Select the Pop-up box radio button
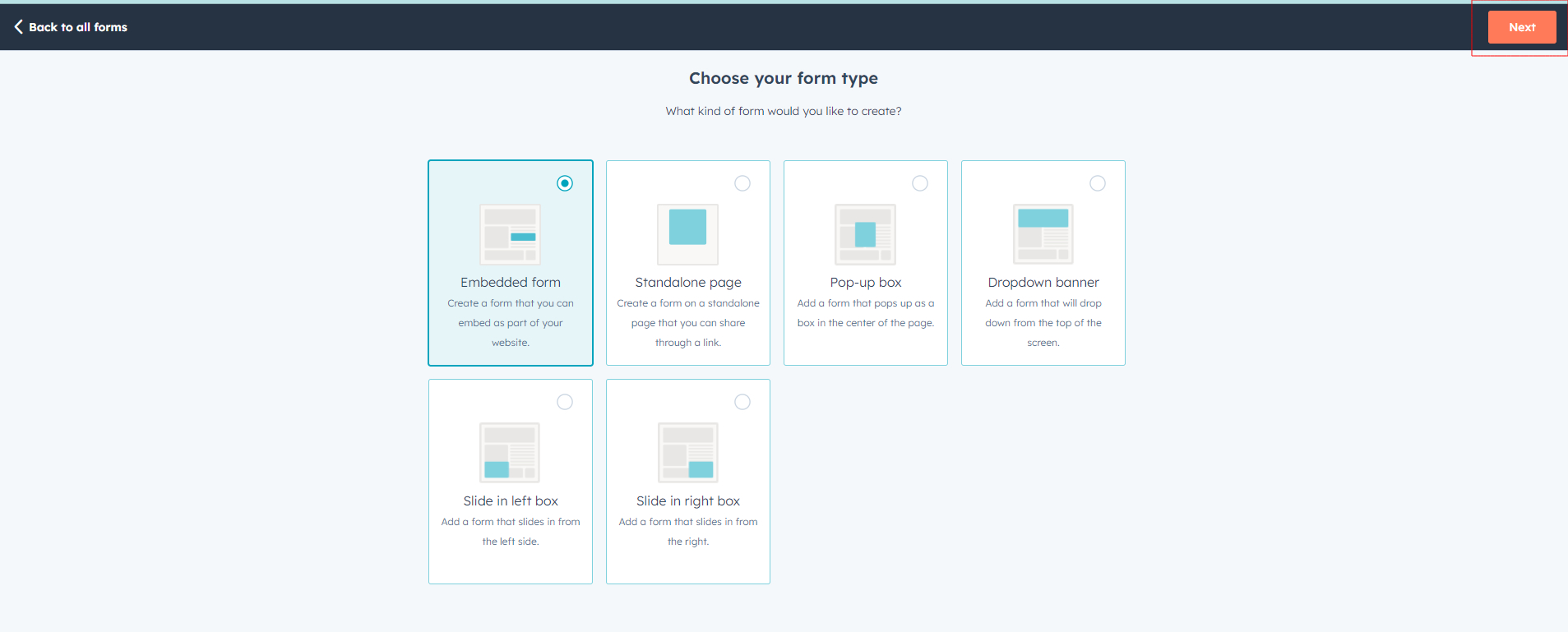This screenshot has width=1568, height=632. click(920, 183)
